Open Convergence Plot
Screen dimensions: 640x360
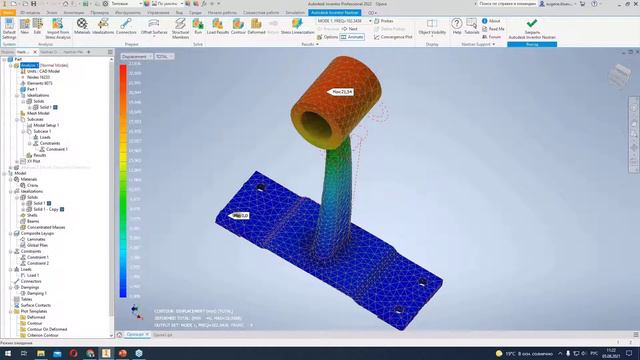point(393,37)
